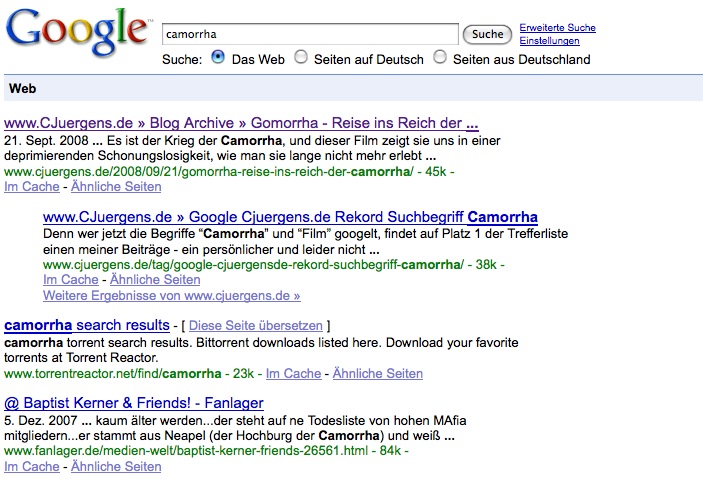
Task: Open Ähnliche Seiten for the first result
Action: [x=116, y=187]
